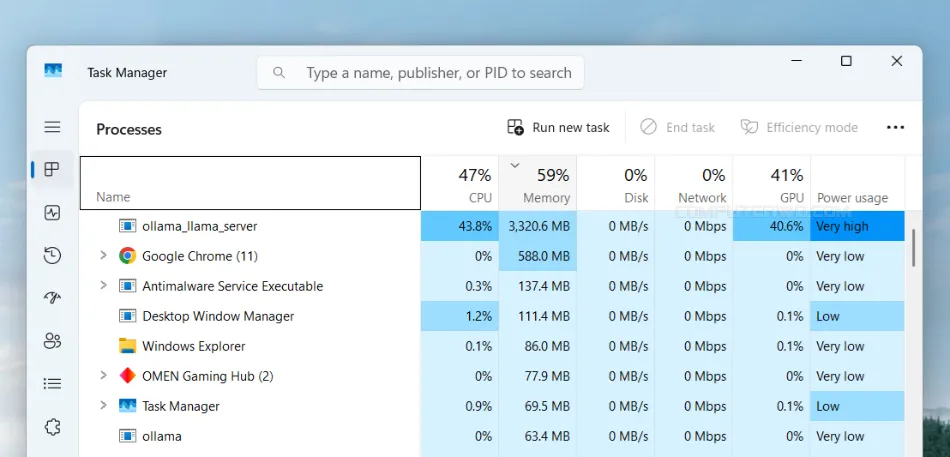Click the Google Chrome process icon
The image size is (950, 457).
pos(127,256)
